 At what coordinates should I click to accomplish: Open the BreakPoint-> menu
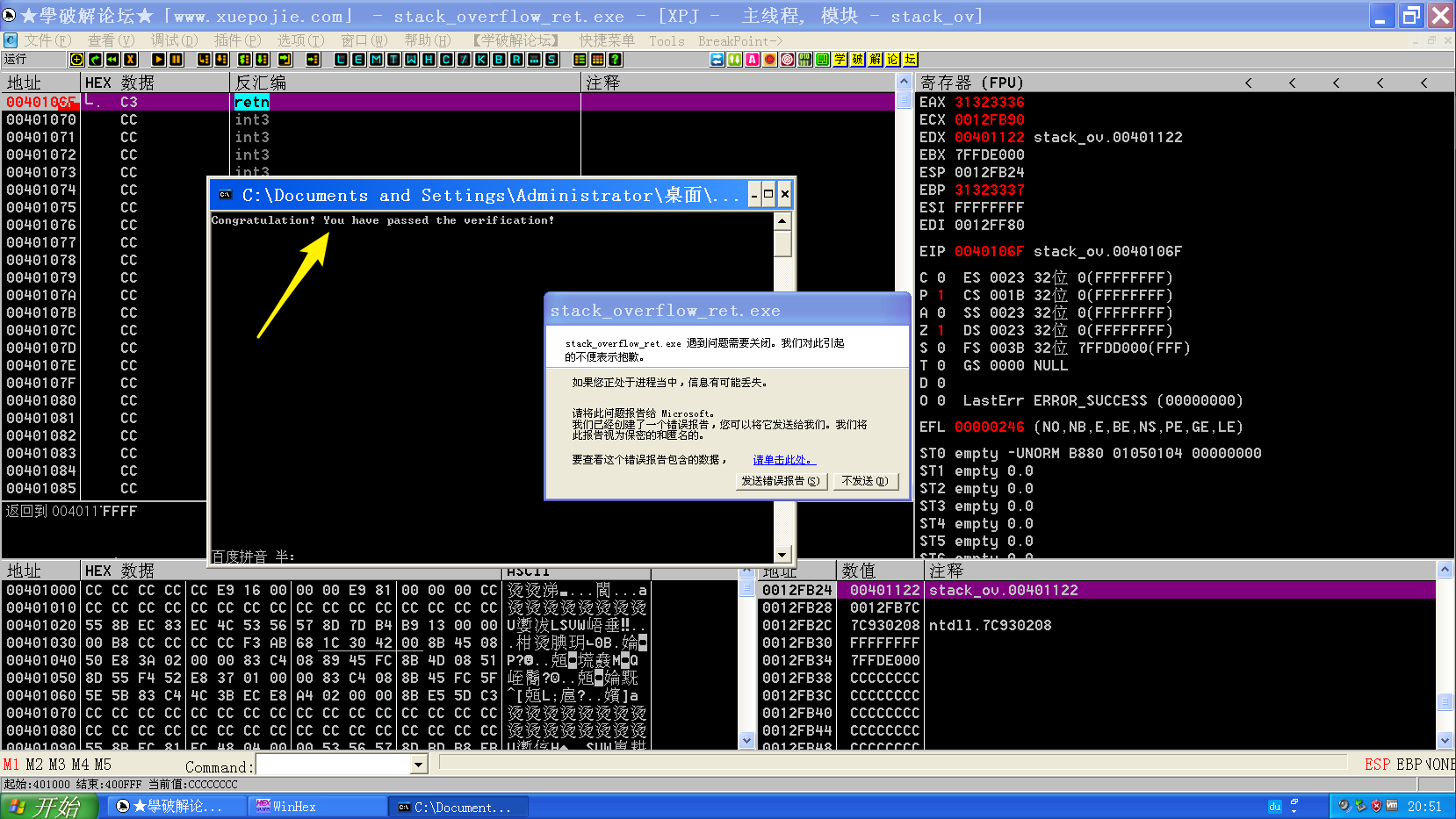[x=739, y=40]
